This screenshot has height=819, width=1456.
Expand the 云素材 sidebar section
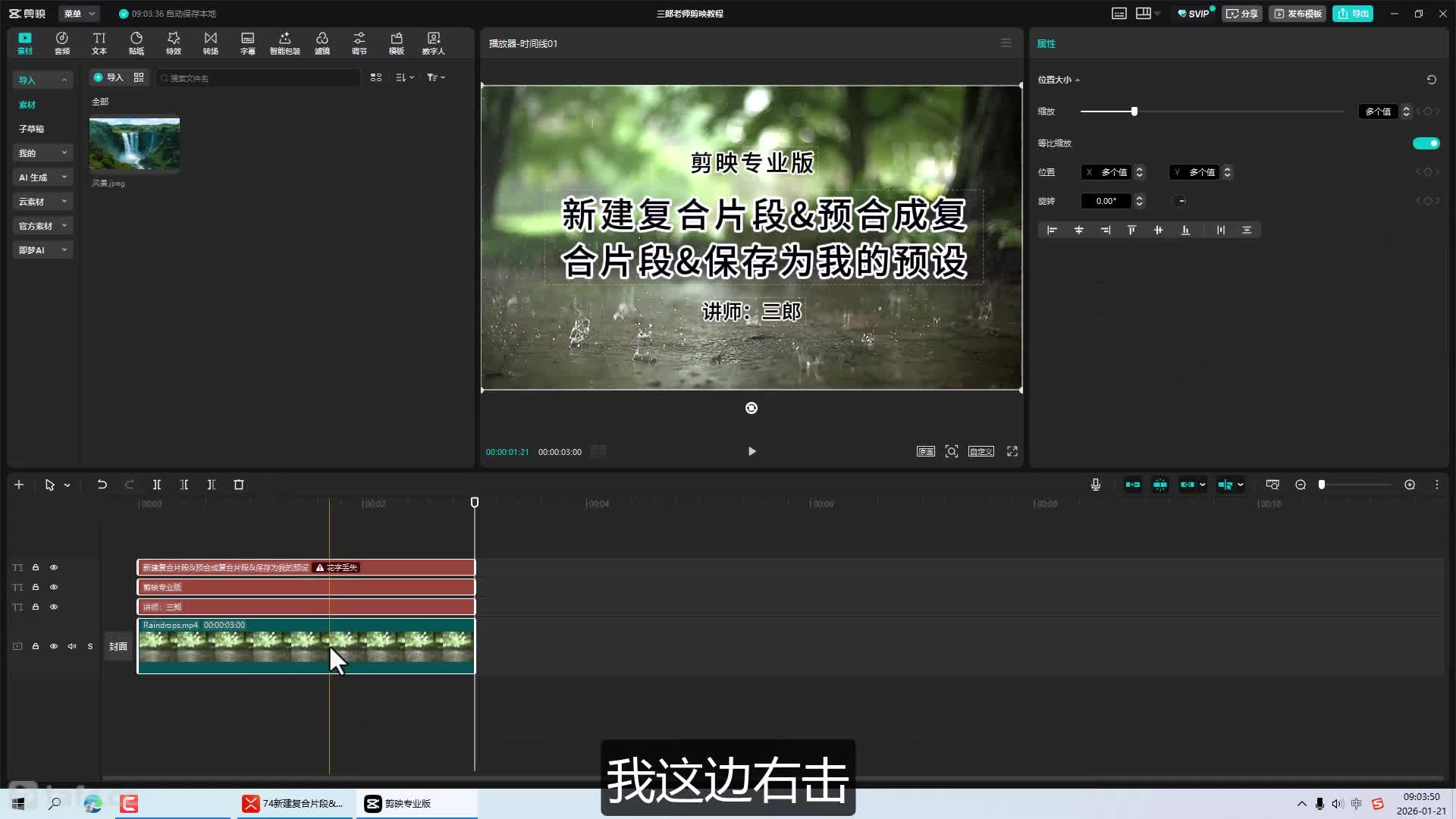click(x=42, y=202)
